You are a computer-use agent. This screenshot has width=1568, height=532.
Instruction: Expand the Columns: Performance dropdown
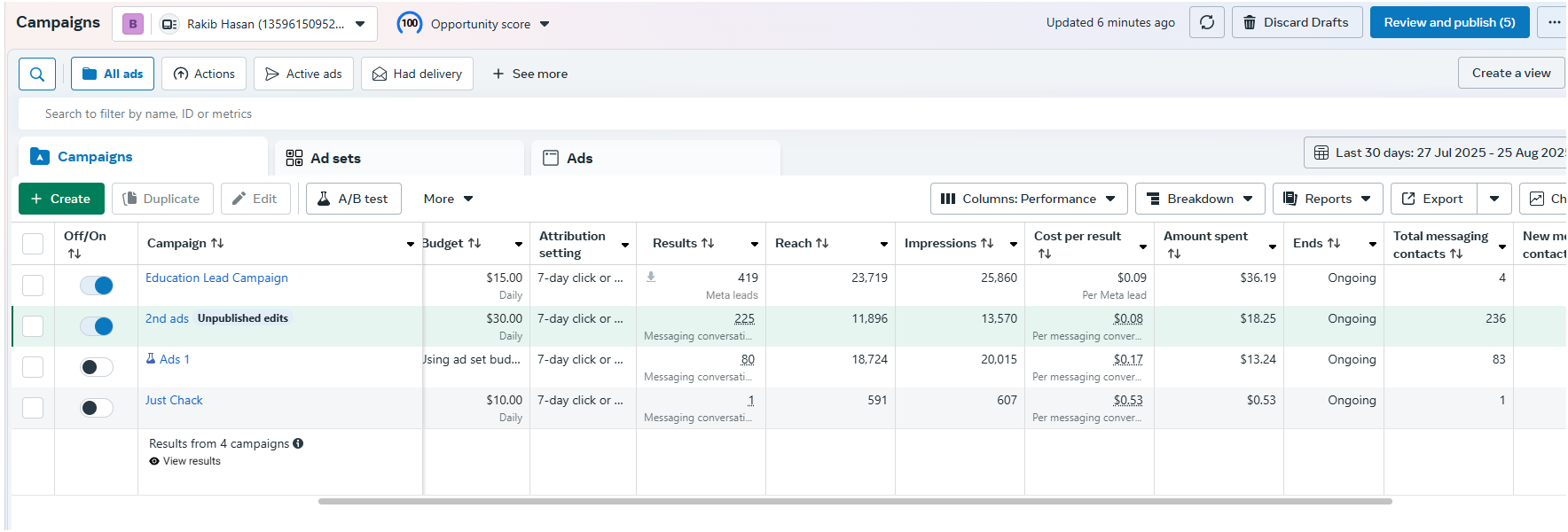[1029, 199]
